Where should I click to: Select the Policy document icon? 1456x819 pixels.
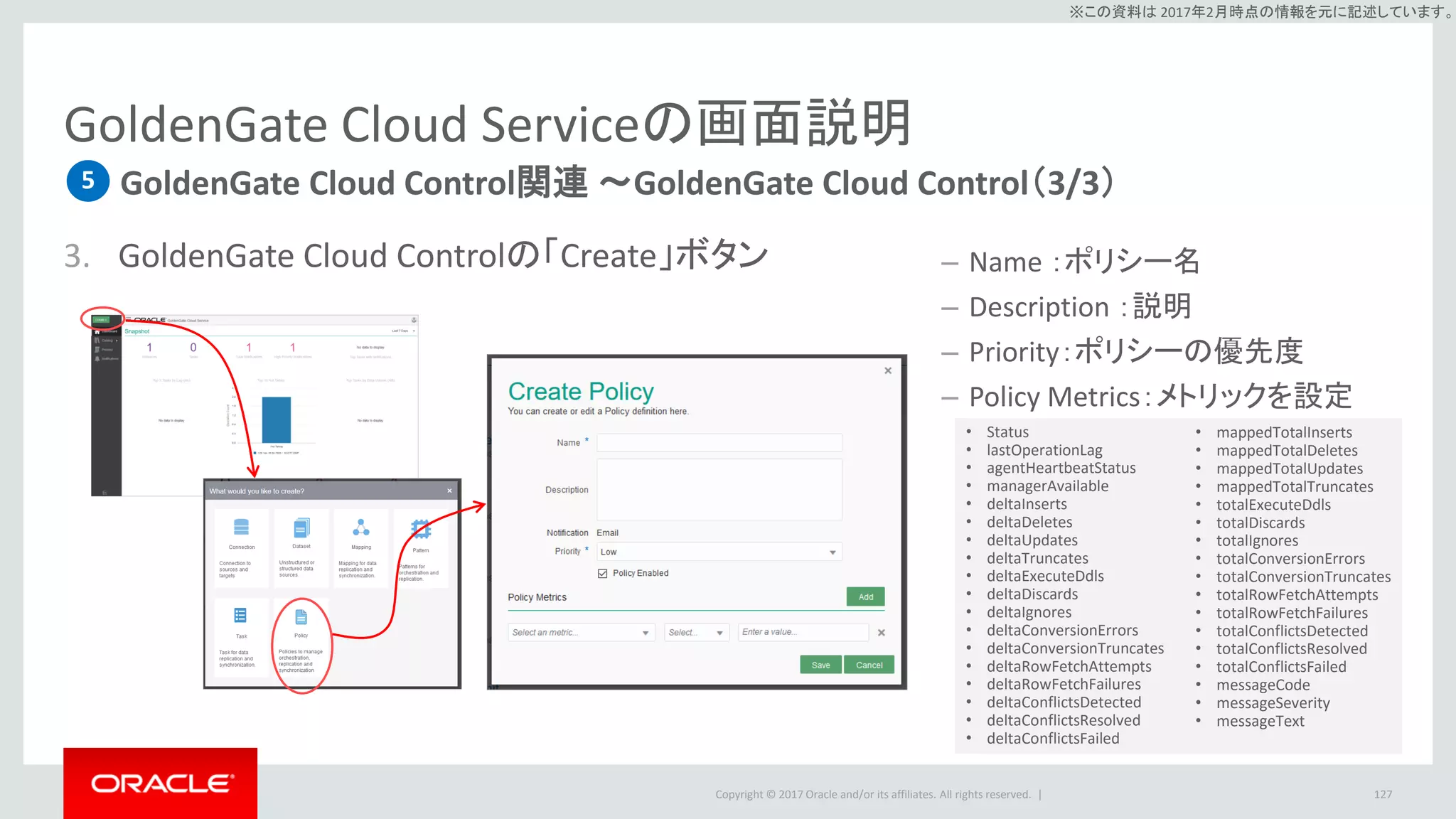tap(301, 616)
